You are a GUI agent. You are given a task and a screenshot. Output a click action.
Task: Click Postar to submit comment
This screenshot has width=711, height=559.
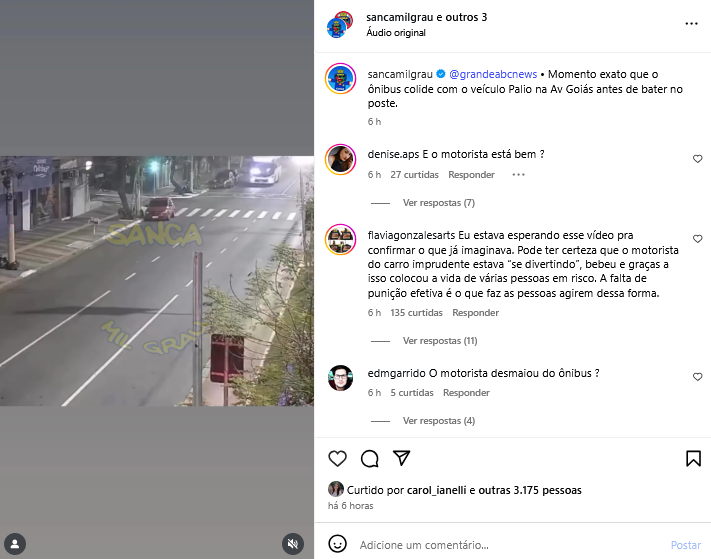[686, 545]
